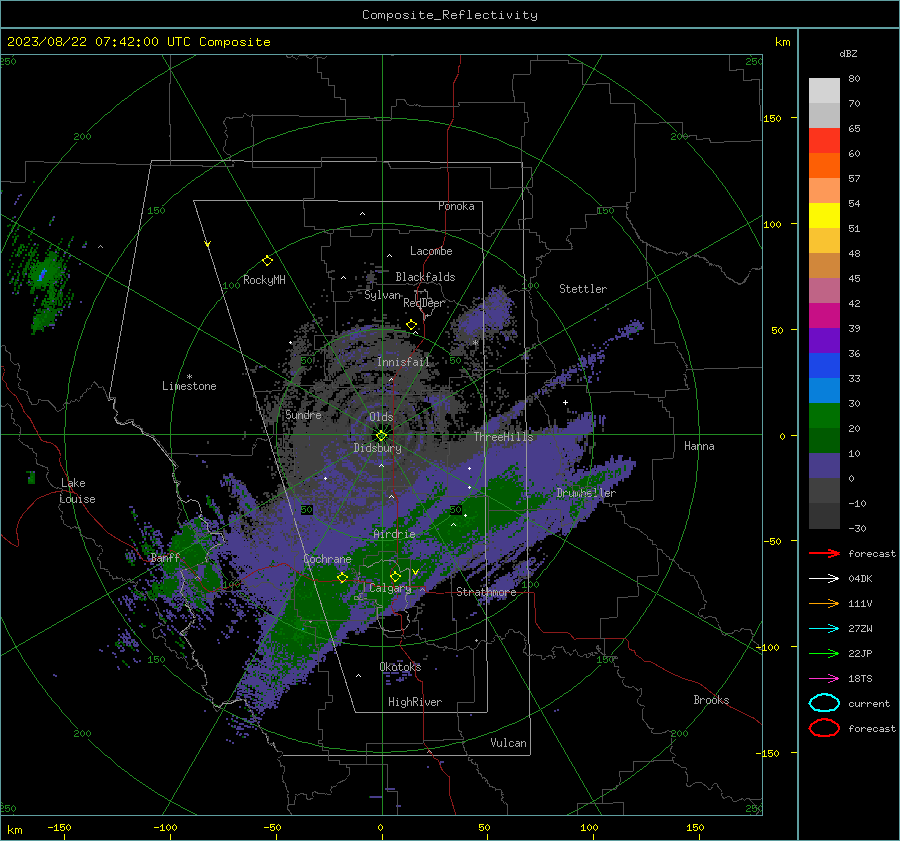Click the magenta 18TS arrow in legend

click(x=824, y=679)
